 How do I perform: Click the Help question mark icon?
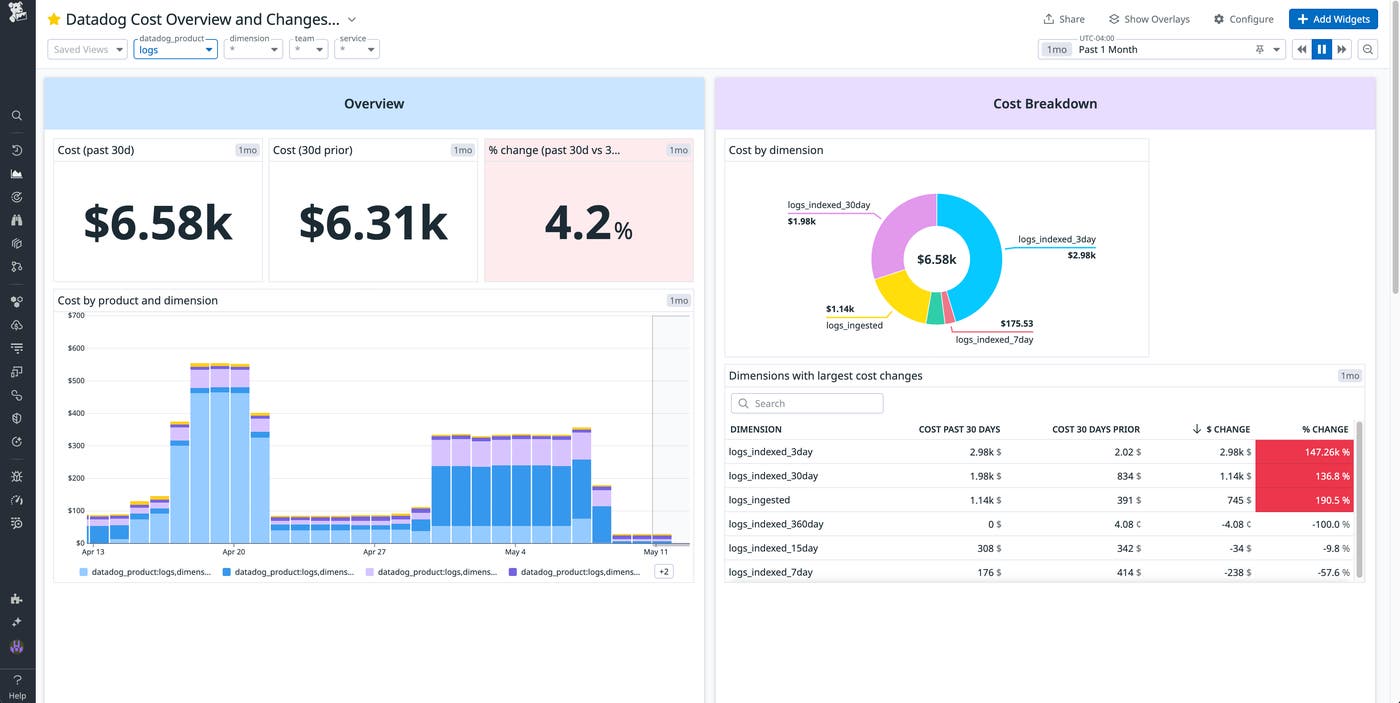click(17, 680)
